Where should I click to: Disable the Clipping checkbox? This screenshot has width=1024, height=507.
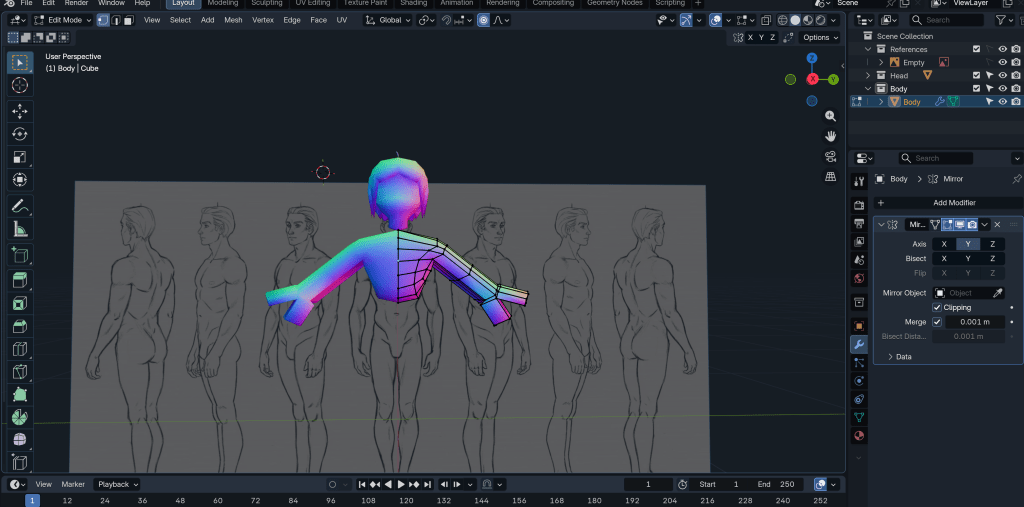pos(937,307)
